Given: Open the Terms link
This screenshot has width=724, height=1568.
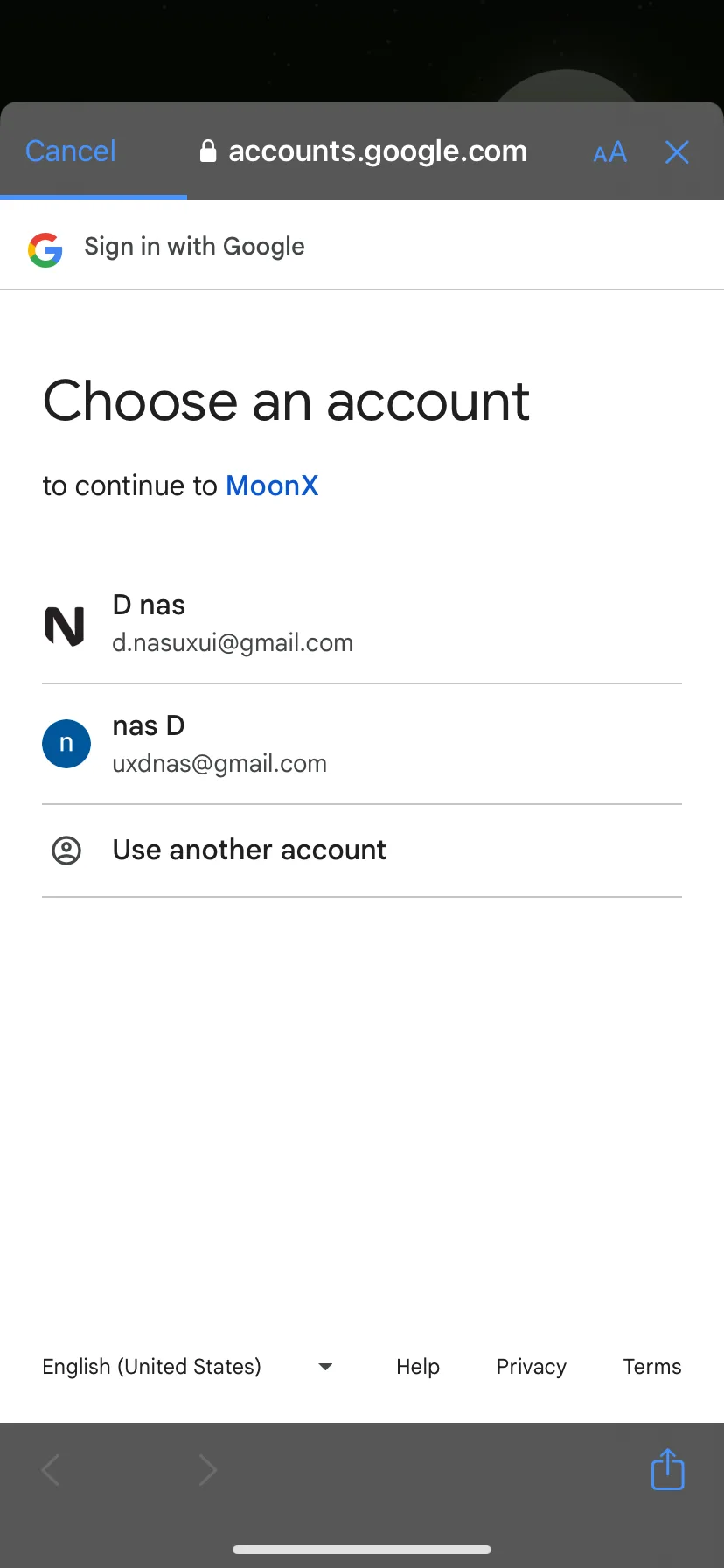Looking at the screenshot, I should [x=651, y=1367].
